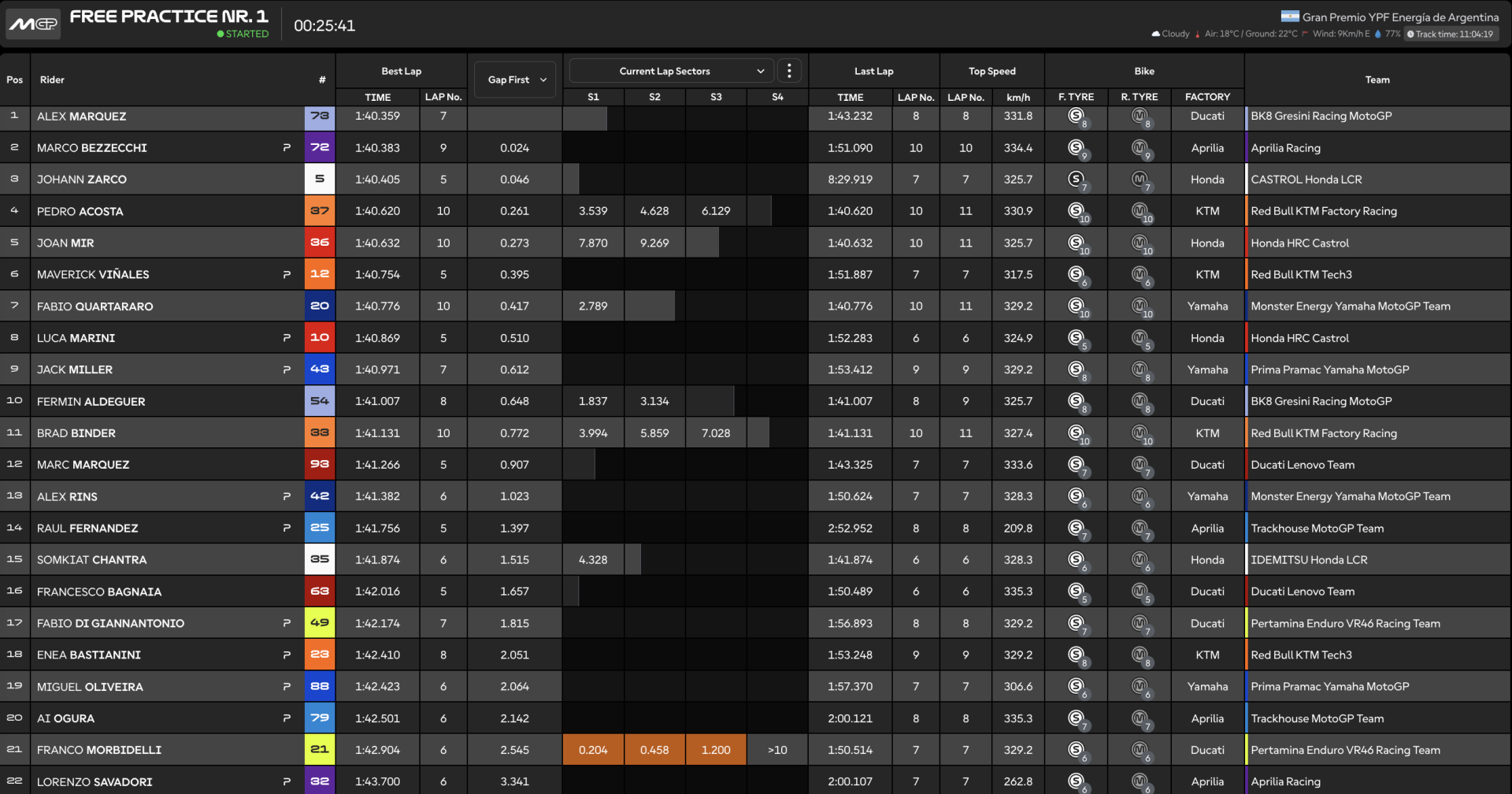Click Miguel Oliveira pit status icon
This screenshot has width=1512, height=794.
click(x=287, y=687)
